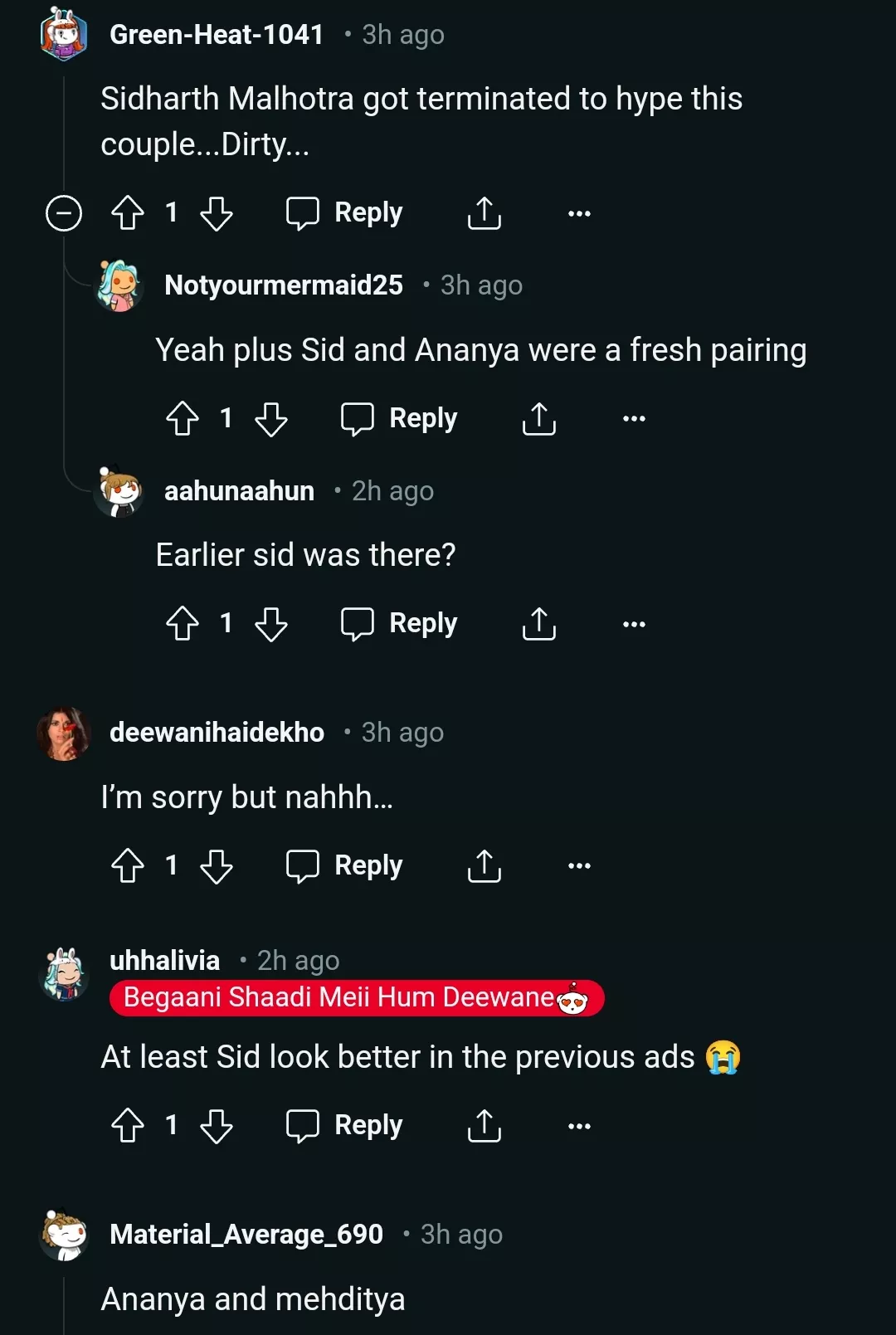Downvote Notyourmermaid25's fresh pairing comment
The image size is (896, 1335).
pyautogui.click(x=272, y=419)
